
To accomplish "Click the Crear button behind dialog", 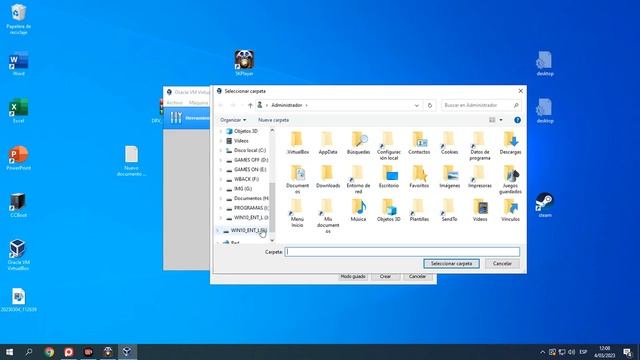I will pyautogui.click(x=385, y=277).
